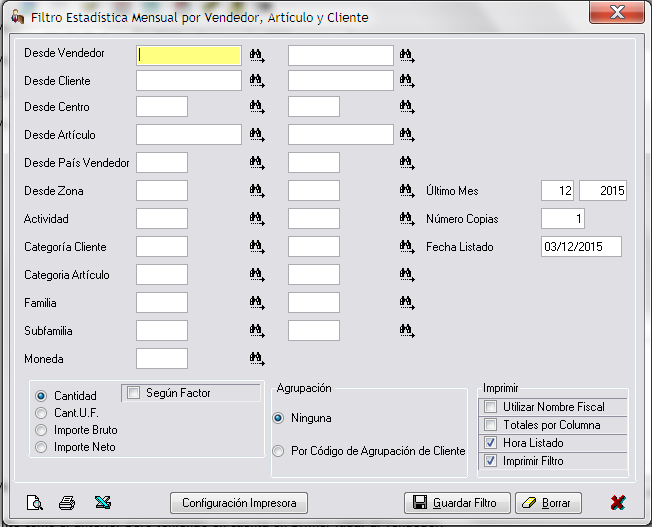Image resolution: width=652 pixels, height=527 pixels.
Task: Open lookup beside first Desde Artículo field
Action: pos(257,135)
